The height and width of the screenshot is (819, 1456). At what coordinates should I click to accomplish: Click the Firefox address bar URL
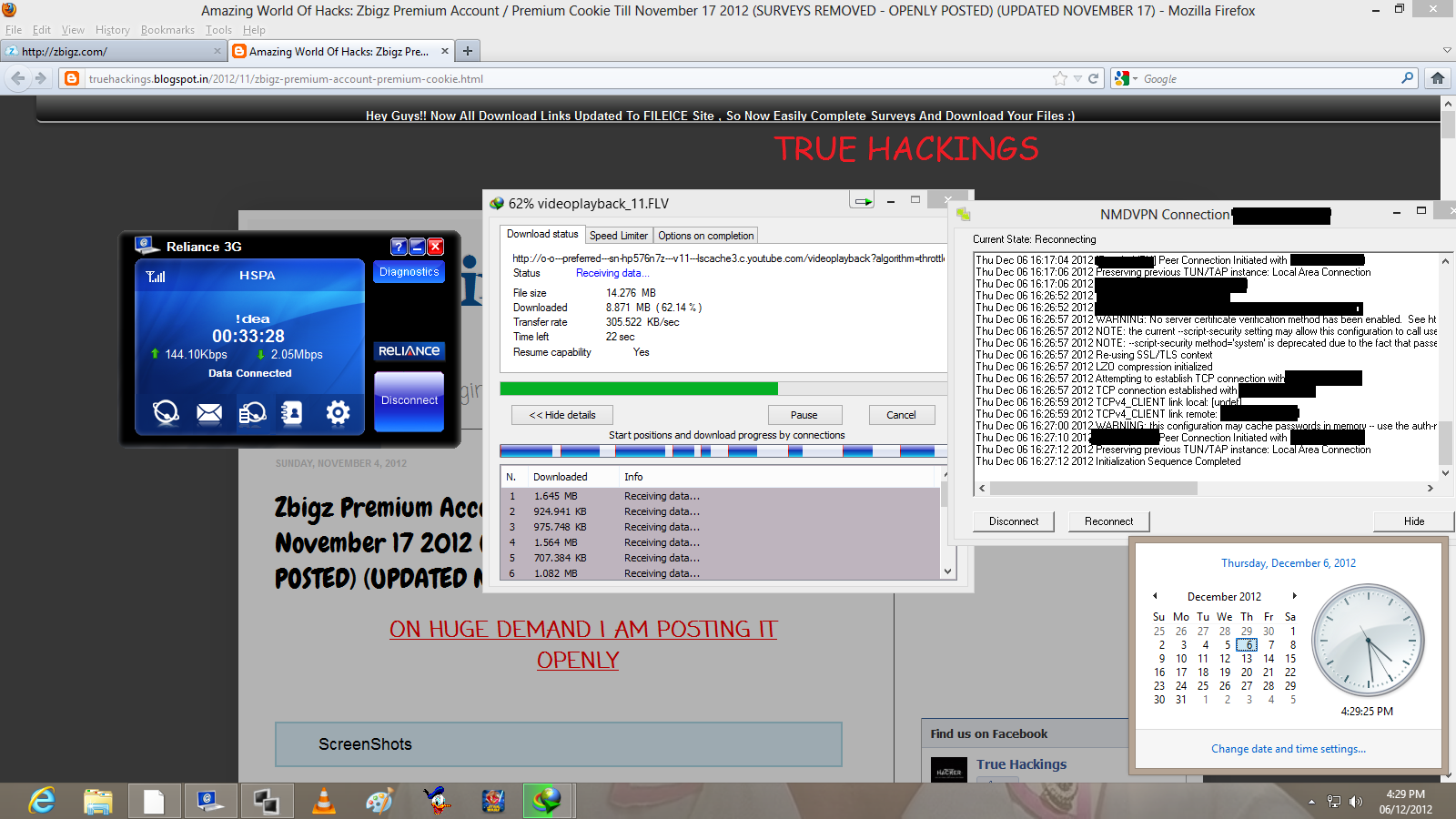286,79
